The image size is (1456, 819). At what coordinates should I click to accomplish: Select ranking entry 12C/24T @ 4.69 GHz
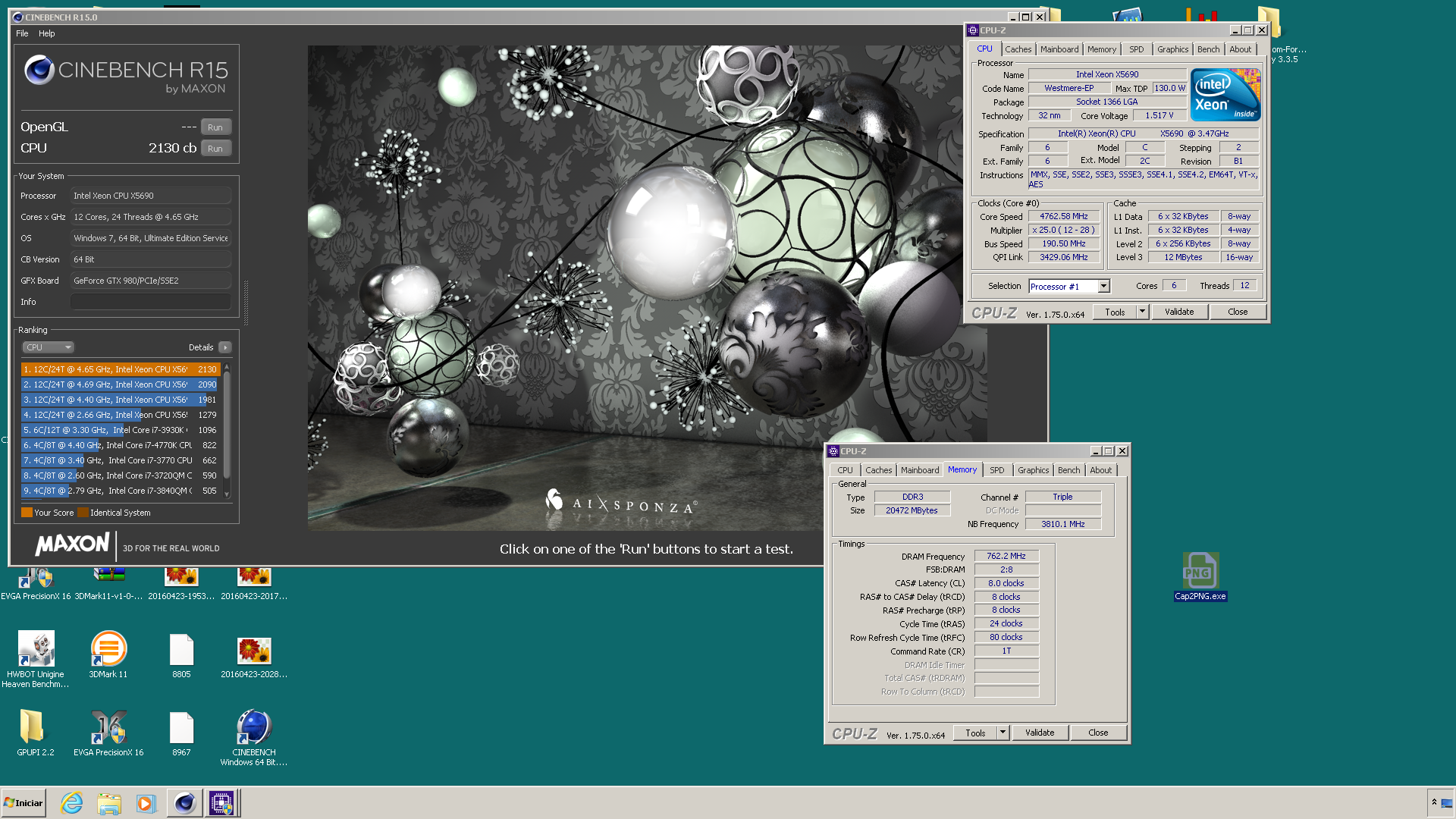click(x=121, y=384)
